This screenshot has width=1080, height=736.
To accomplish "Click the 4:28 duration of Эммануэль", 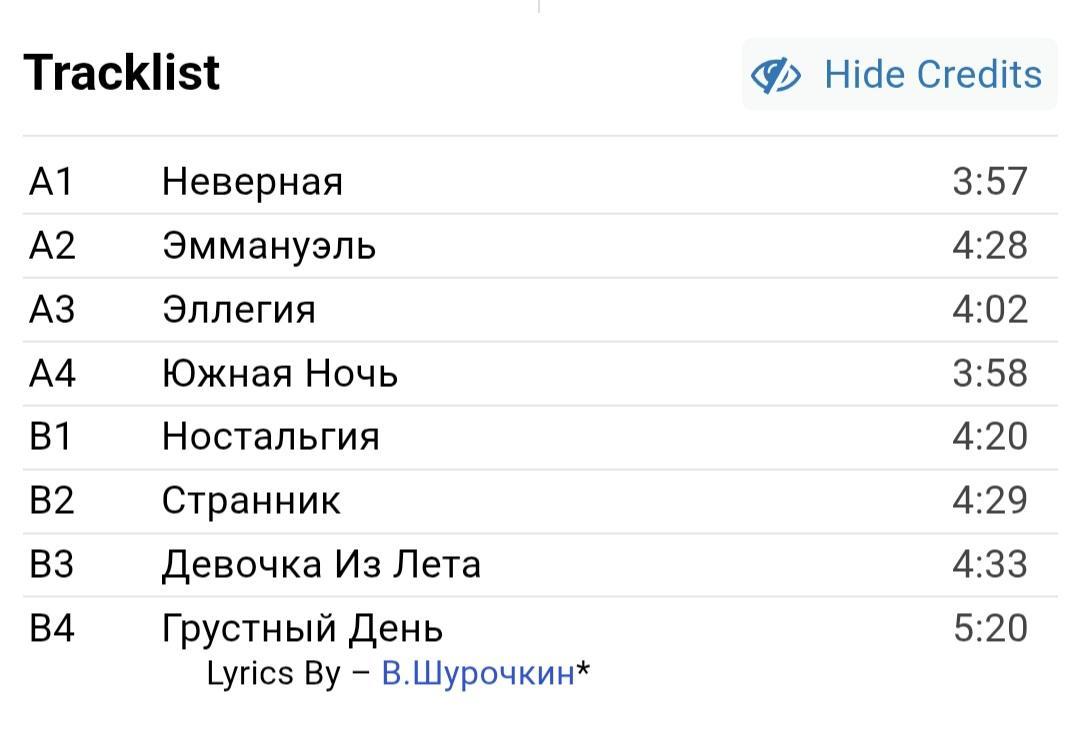I will [x=990, y=246].
